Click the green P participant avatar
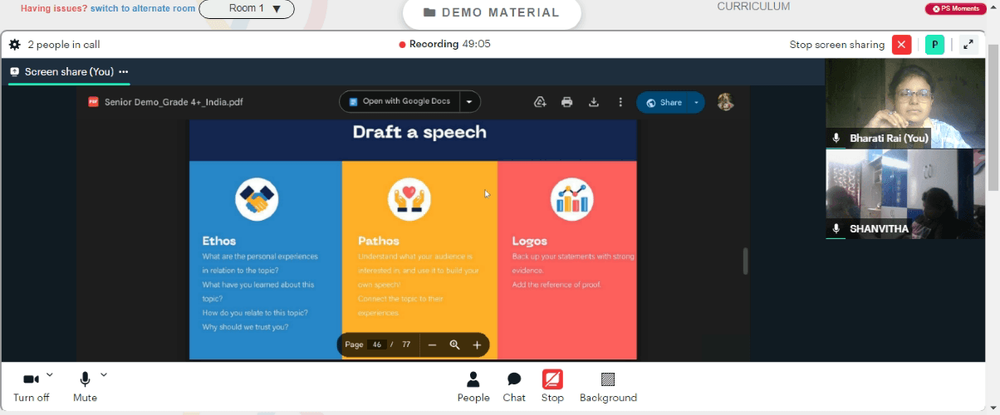 tap(934, 45)
